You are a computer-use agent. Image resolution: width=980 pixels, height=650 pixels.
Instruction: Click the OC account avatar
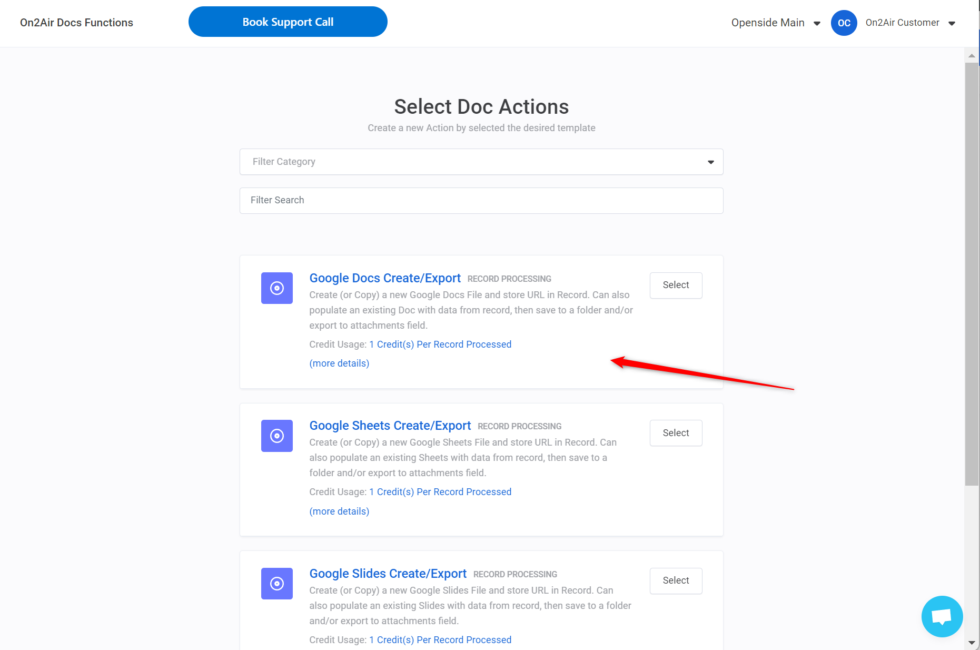tap(844, 22)
